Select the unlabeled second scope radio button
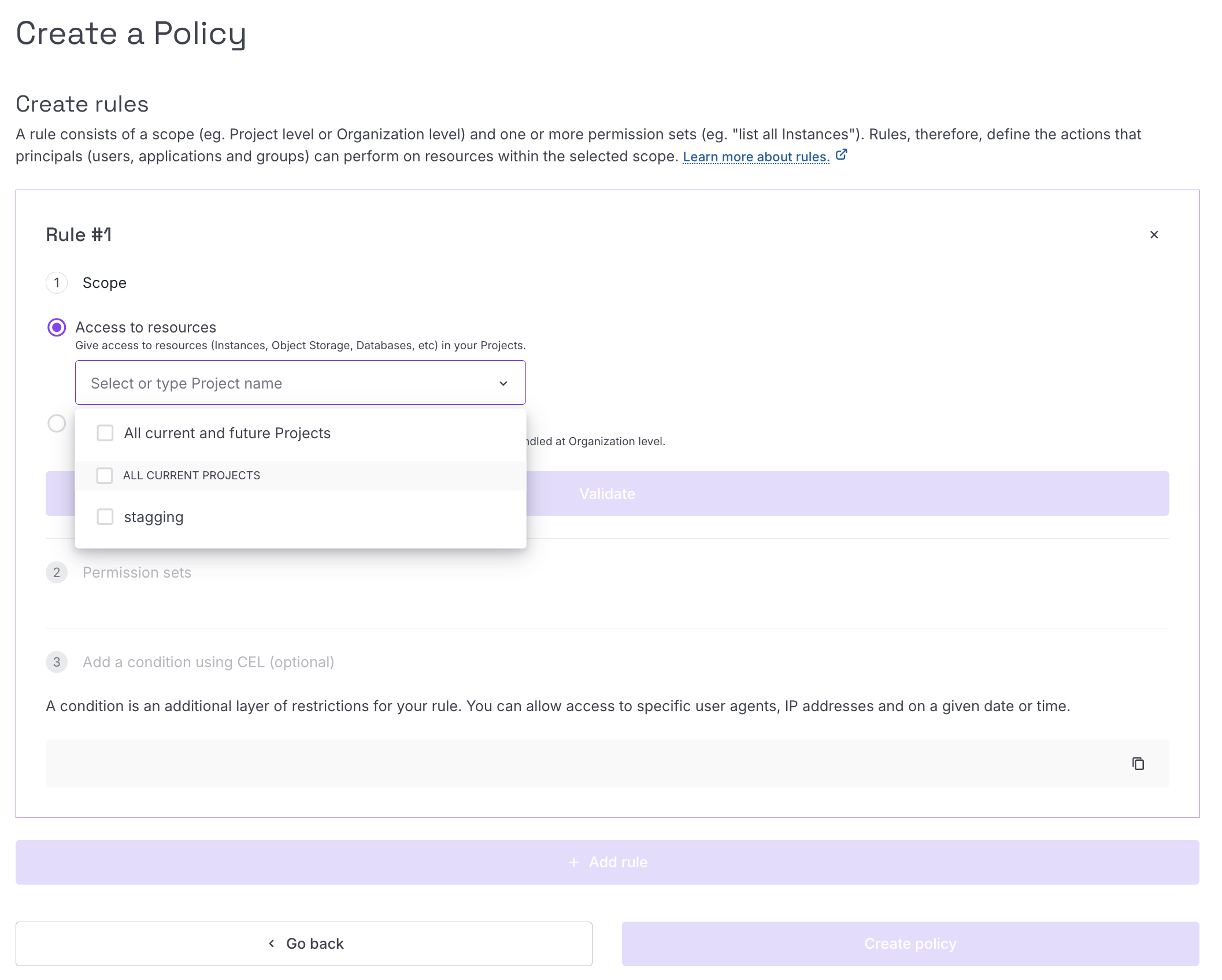 [57, 423]
